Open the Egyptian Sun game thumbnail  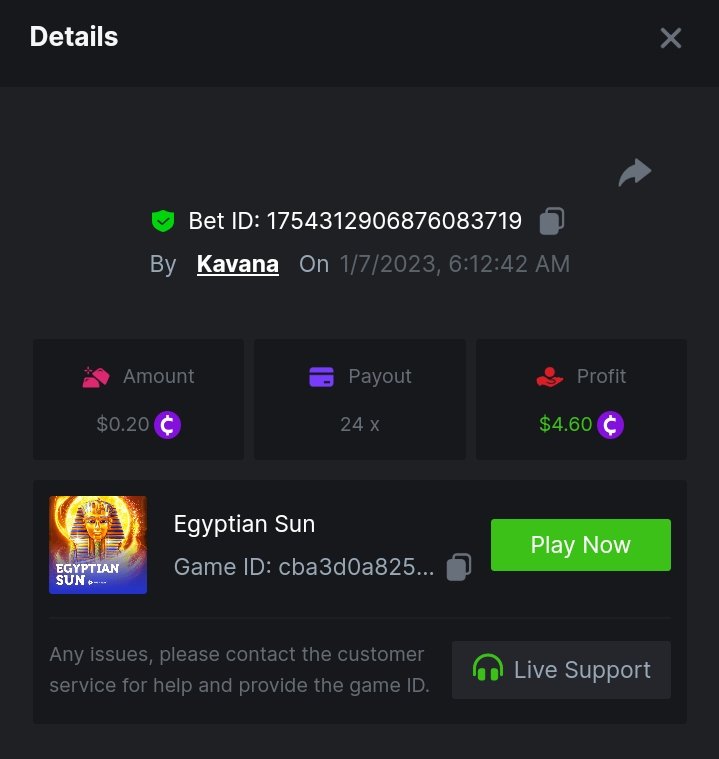tap(98, 545)
